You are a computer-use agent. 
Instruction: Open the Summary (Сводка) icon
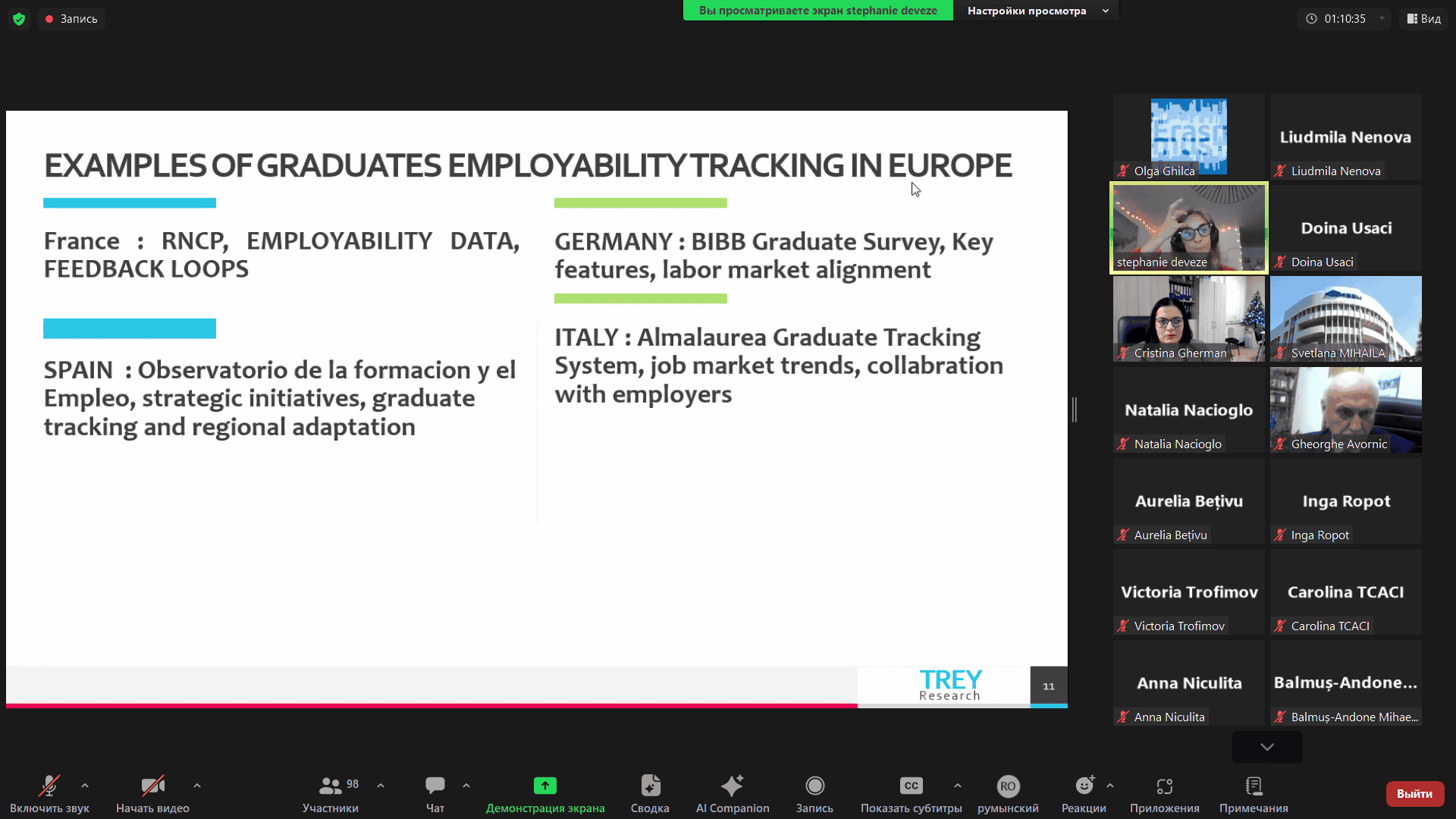[x=650, y=786]
